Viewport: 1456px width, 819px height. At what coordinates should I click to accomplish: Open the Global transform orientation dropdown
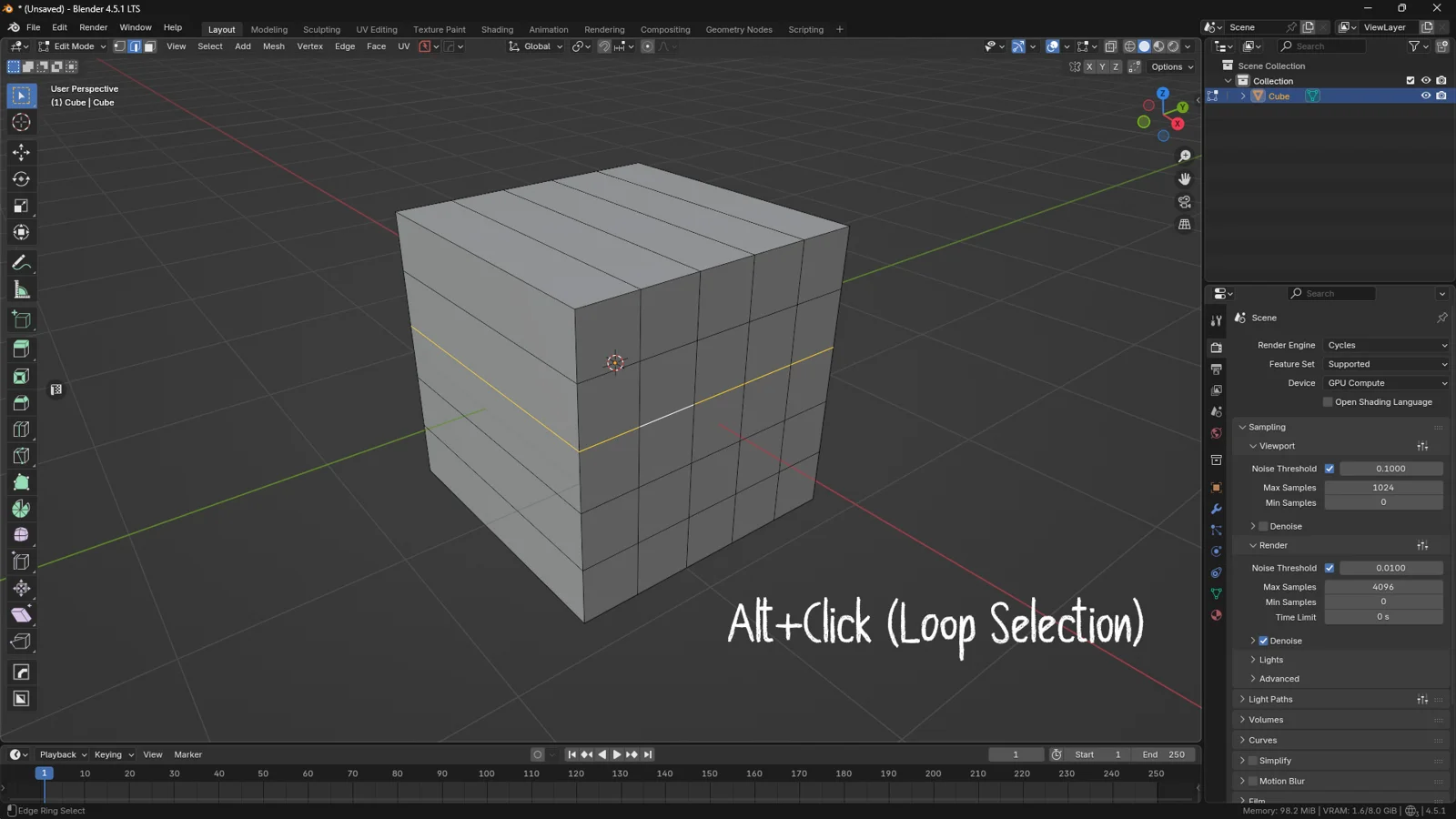[536, 46]
